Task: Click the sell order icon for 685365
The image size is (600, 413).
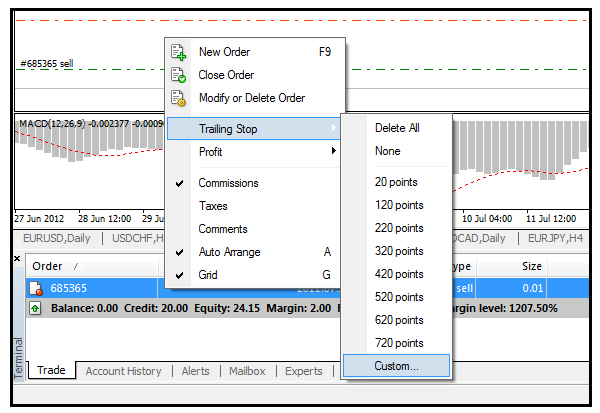Action: click(x=35, y=288)
